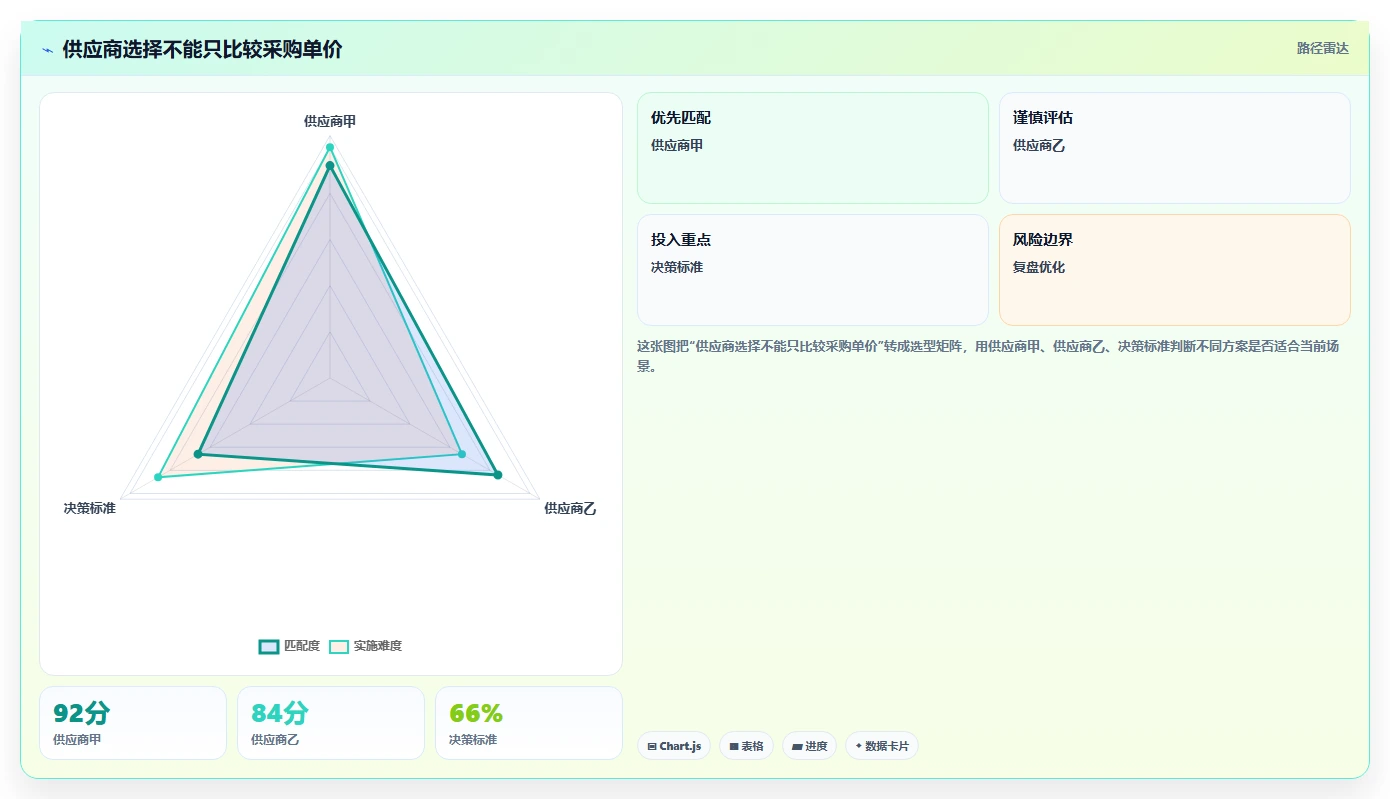Image resolution: width=1390 pixels, height=799 pixels.
Task: Open the 92分 供应商甲 stat card
Action: (x=133, y=723)
